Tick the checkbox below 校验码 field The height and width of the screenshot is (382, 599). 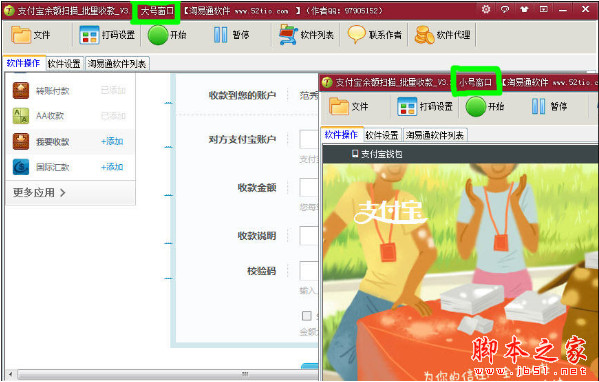(x=307, y=316)
